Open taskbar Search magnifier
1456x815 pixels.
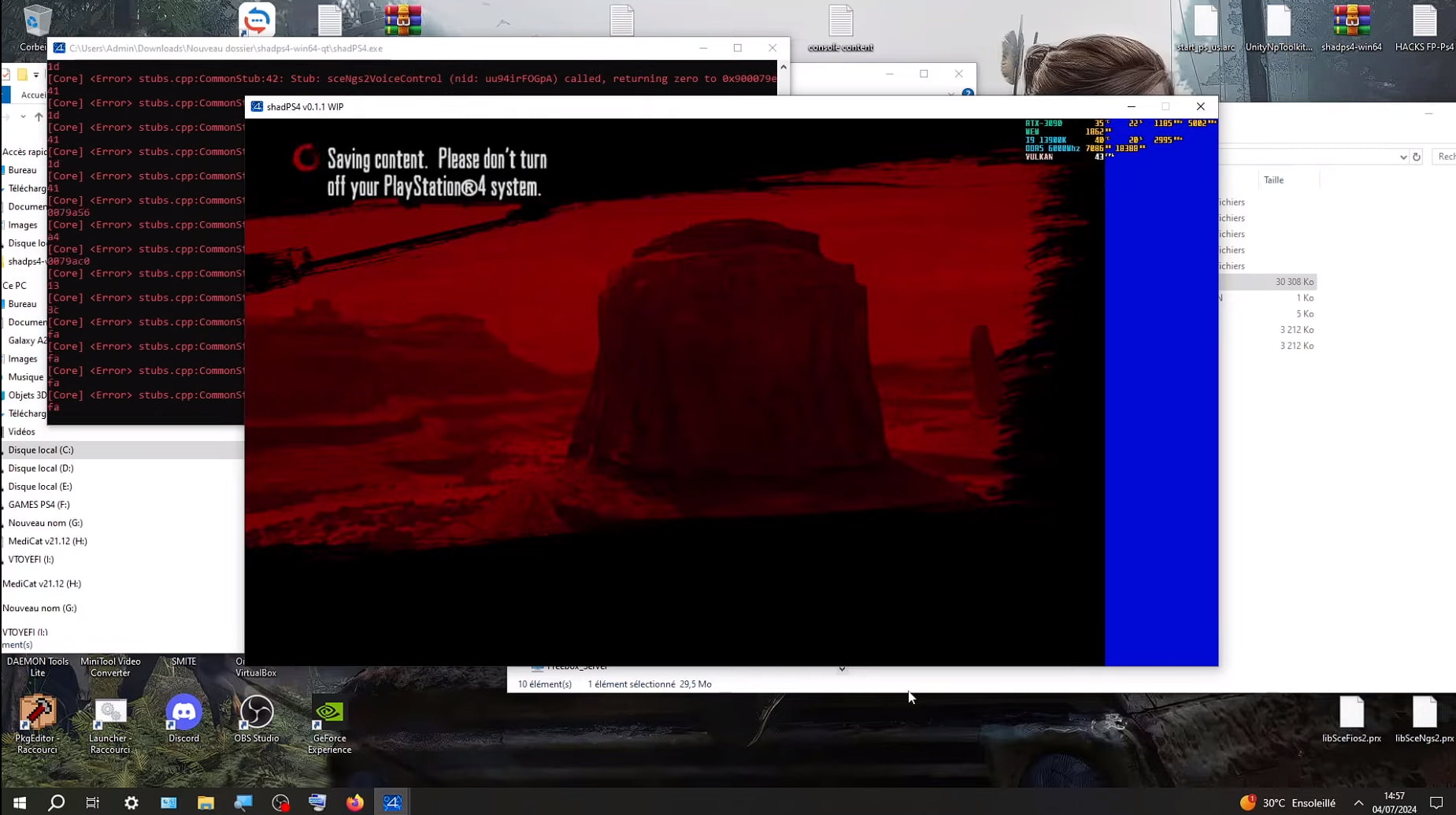(x=56, y=802)
